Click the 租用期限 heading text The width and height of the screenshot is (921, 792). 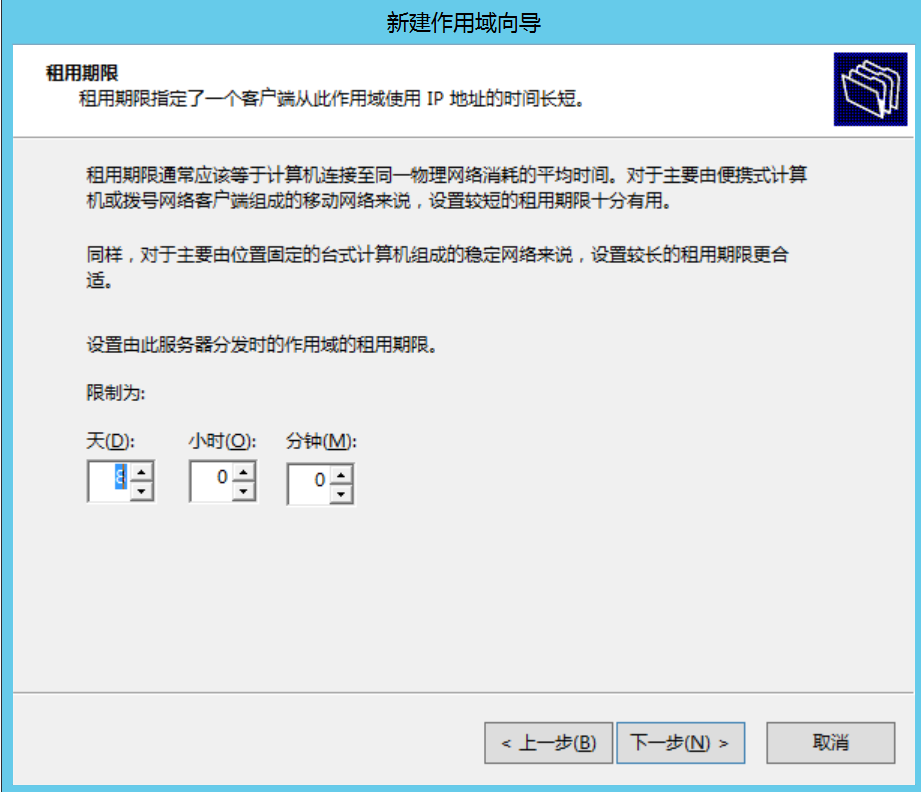[82, 73]
